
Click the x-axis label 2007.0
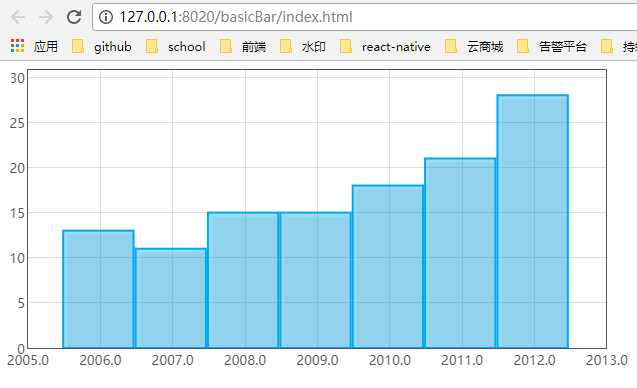tap(173, 360)
